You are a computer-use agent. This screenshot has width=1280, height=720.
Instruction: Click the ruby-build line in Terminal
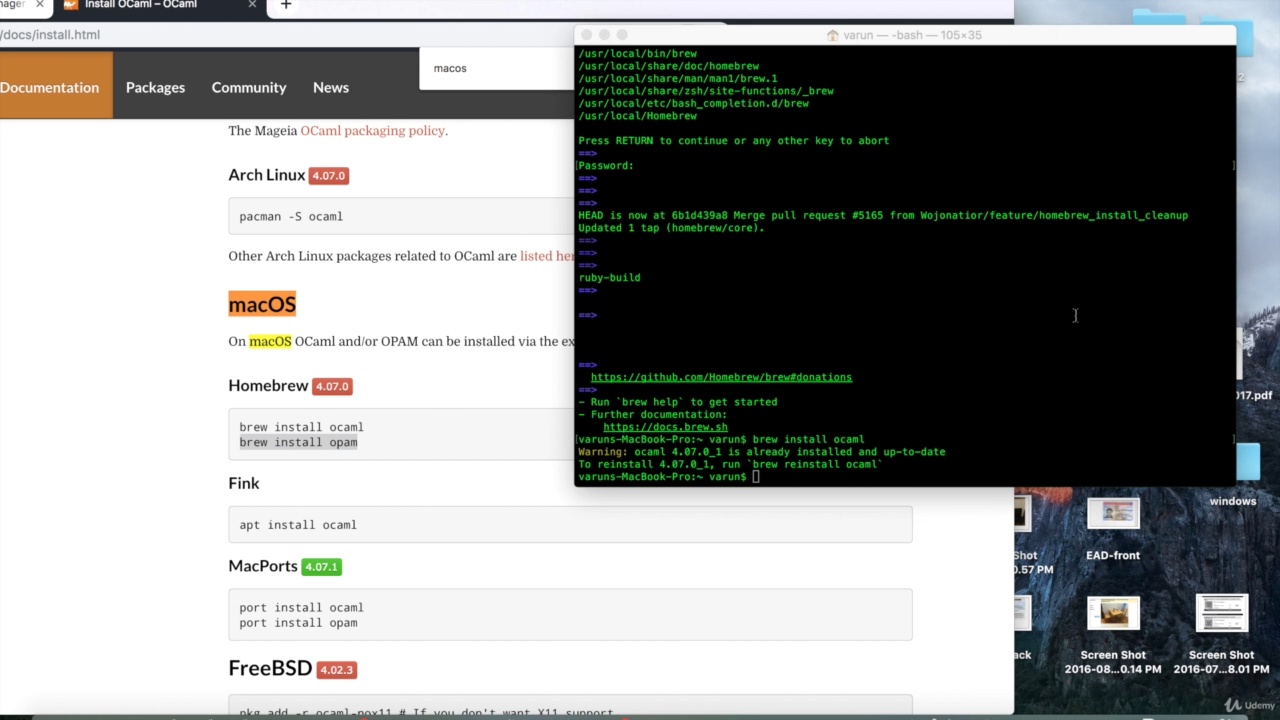(x=609, y=278)
